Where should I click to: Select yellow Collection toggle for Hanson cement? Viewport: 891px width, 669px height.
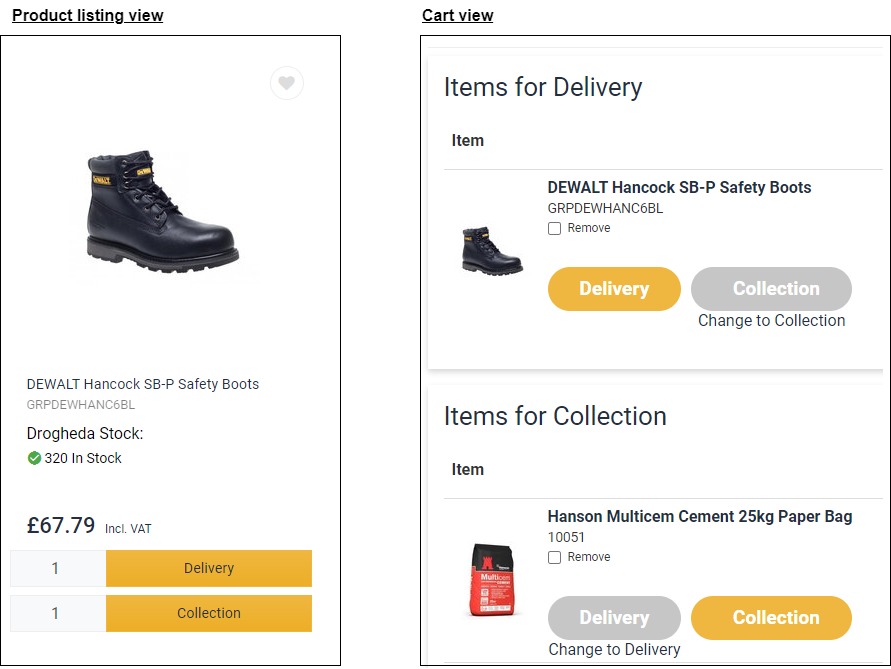tap(771, 618)
